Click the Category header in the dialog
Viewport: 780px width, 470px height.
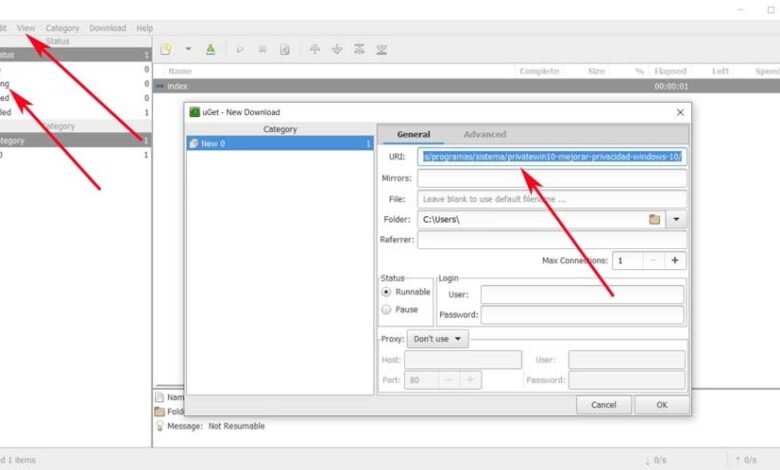(x=280, y=129)
